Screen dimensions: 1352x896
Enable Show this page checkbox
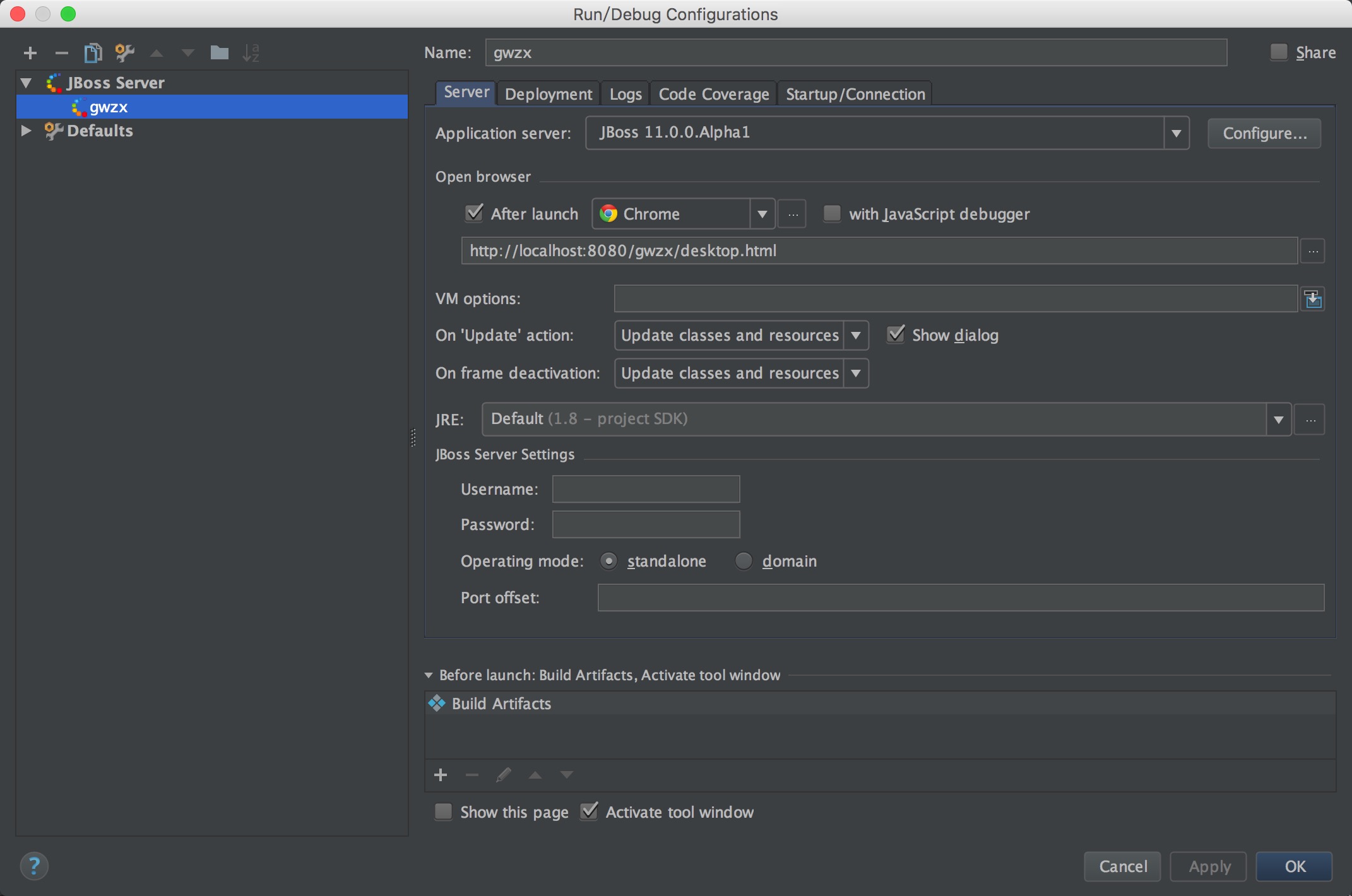coord(444,811)
